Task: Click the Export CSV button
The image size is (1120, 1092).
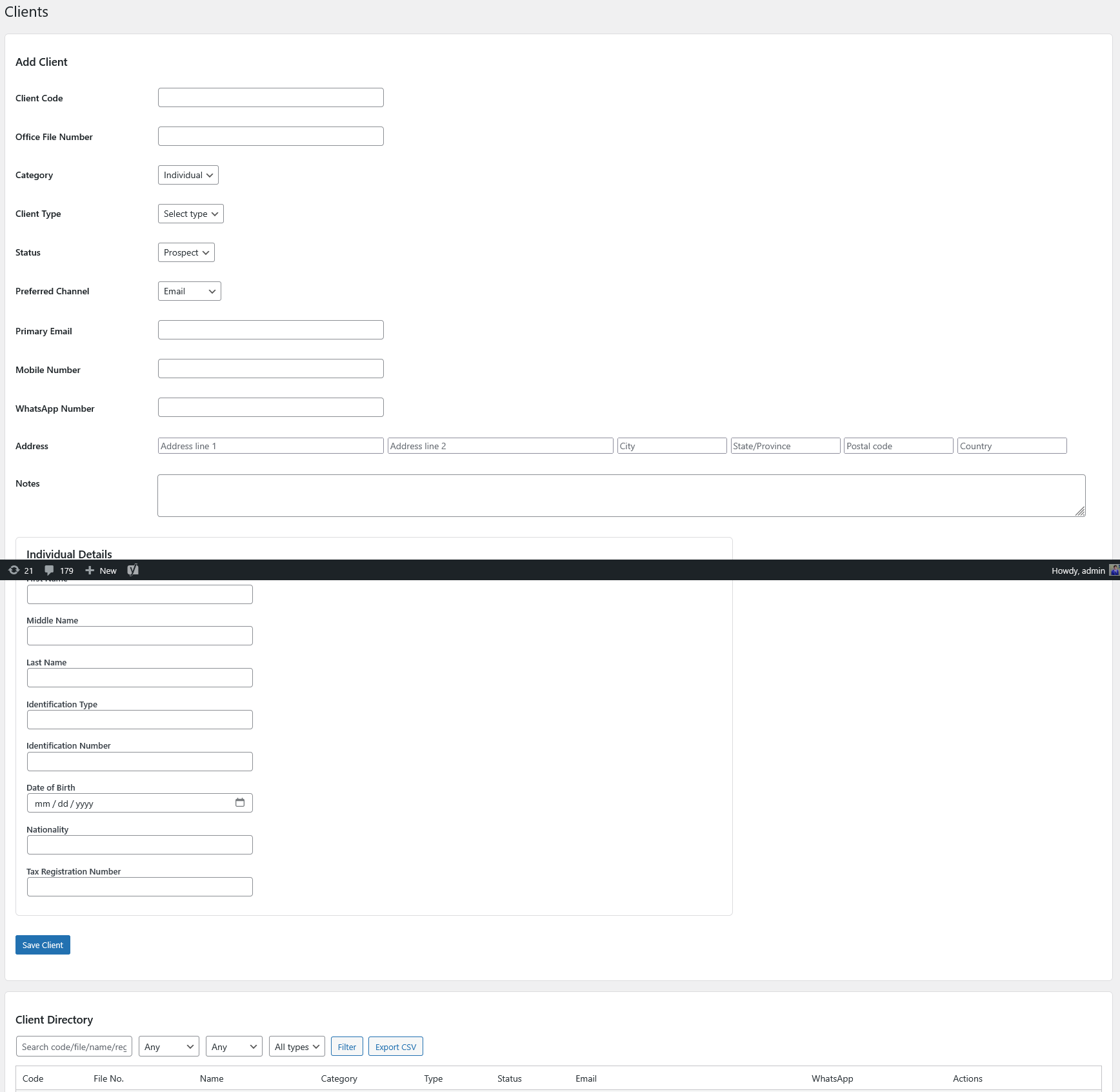Action: 395,1046
